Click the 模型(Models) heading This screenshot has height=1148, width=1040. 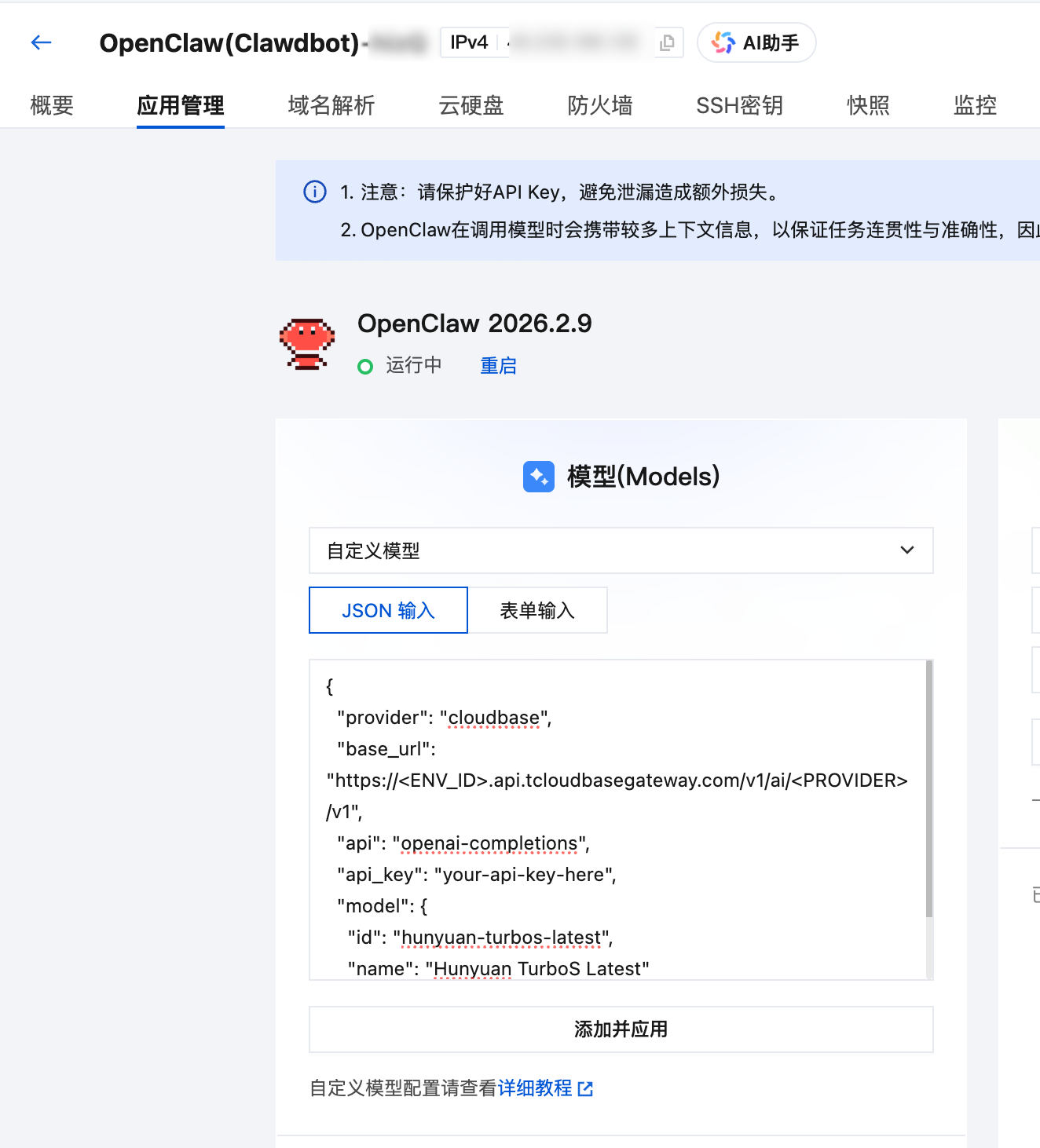coord(643,477)
